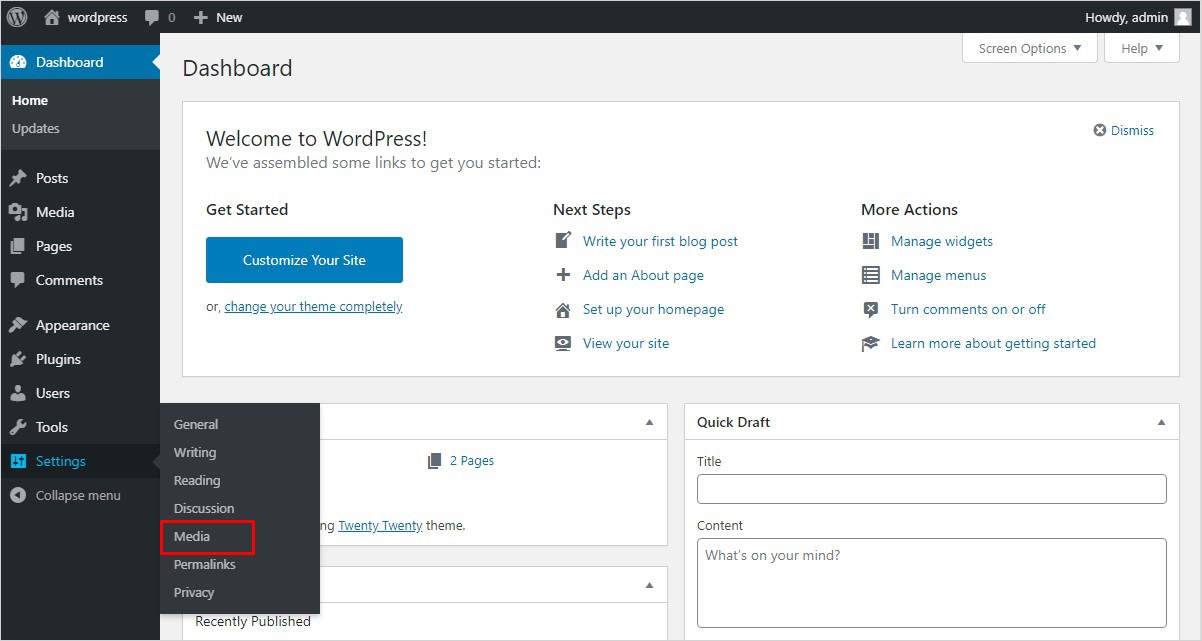Expand the Screen Options dropdown
The image size is (1202, 641).
1029,48
